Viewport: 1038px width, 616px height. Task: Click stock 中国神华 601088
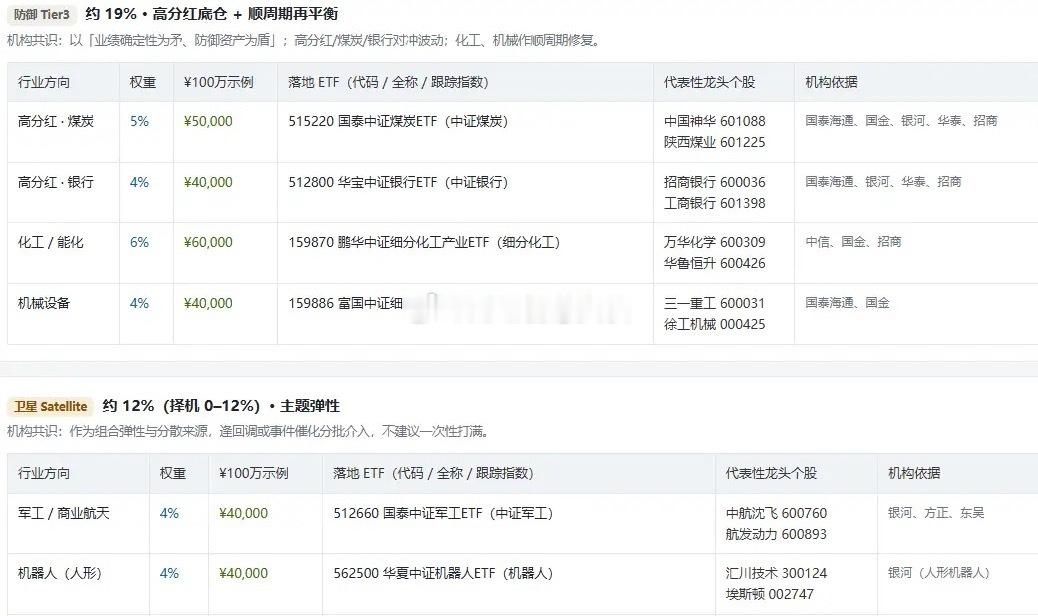click(x=714, y=121)
